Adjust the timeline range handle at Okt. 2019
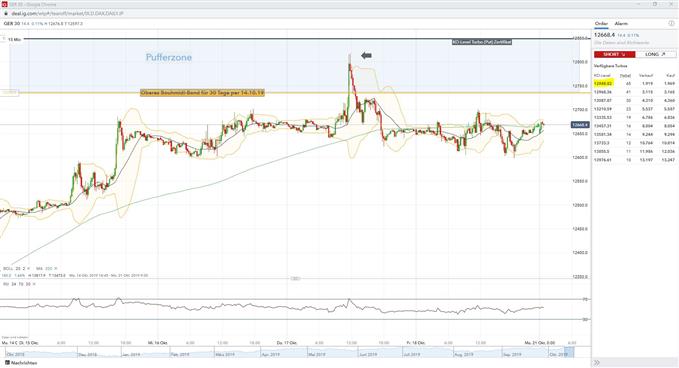Viewport: 679px width, 368px height. (x=569, y=352)
